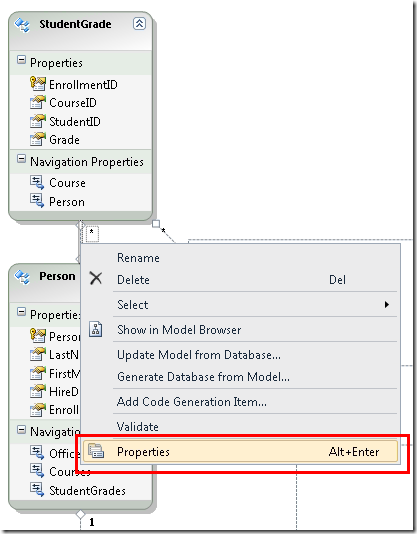Click the Delete X icon in context menu
This screenshot has height=534, width=417.
pos(96,278)
